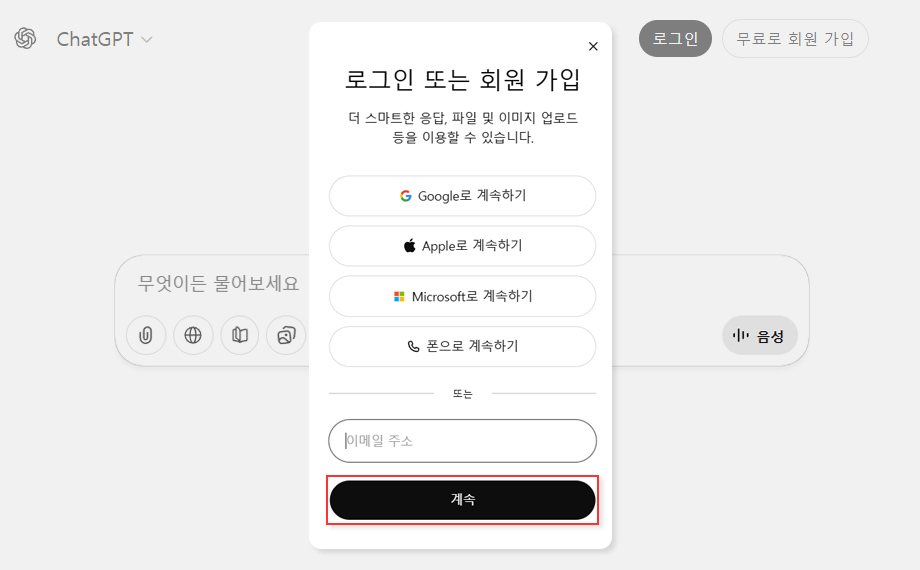Select Apple로 계속하기 option
Viewport: 920px width, 570px height.
(462, 246)
